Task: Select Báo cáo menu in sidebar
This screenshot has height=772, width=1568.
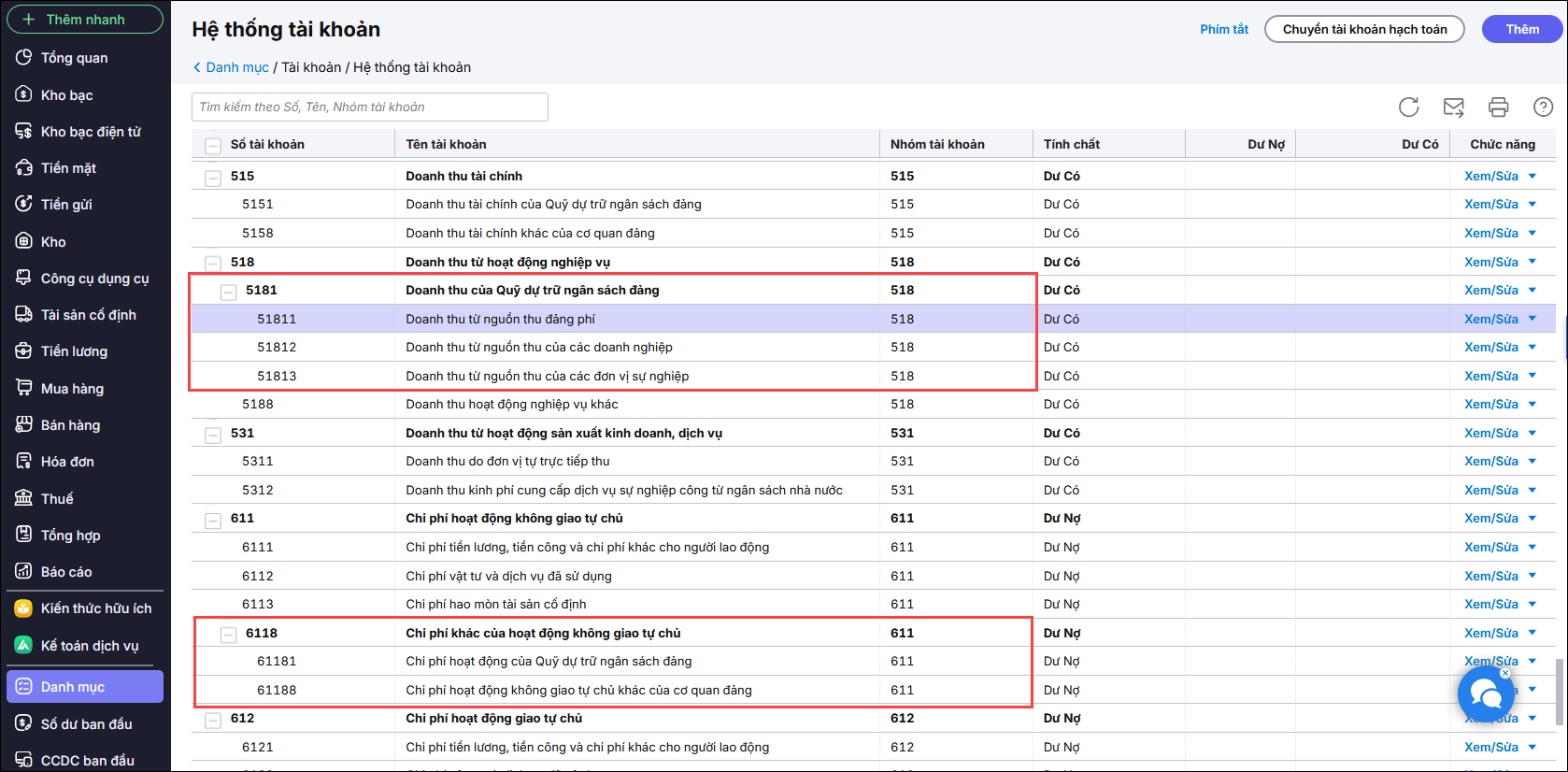Action: point(66,572)
